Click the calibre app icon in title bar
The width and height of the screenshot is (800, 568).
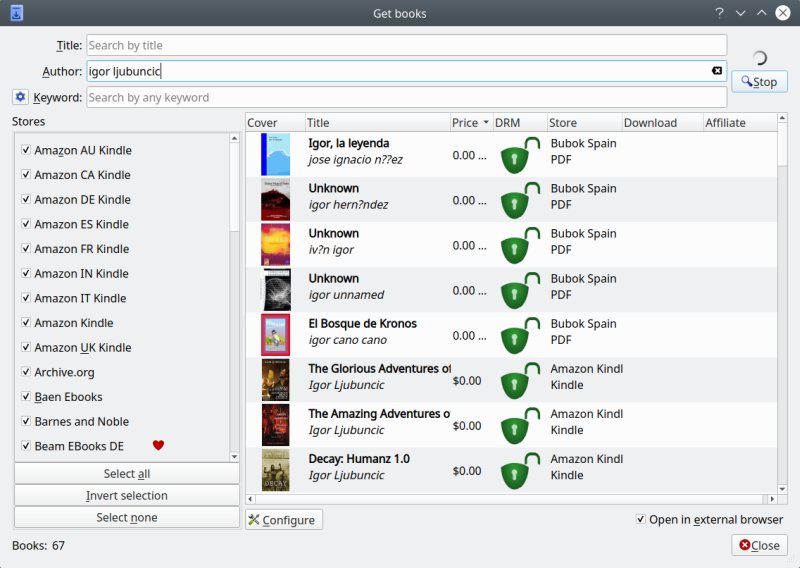16,13
